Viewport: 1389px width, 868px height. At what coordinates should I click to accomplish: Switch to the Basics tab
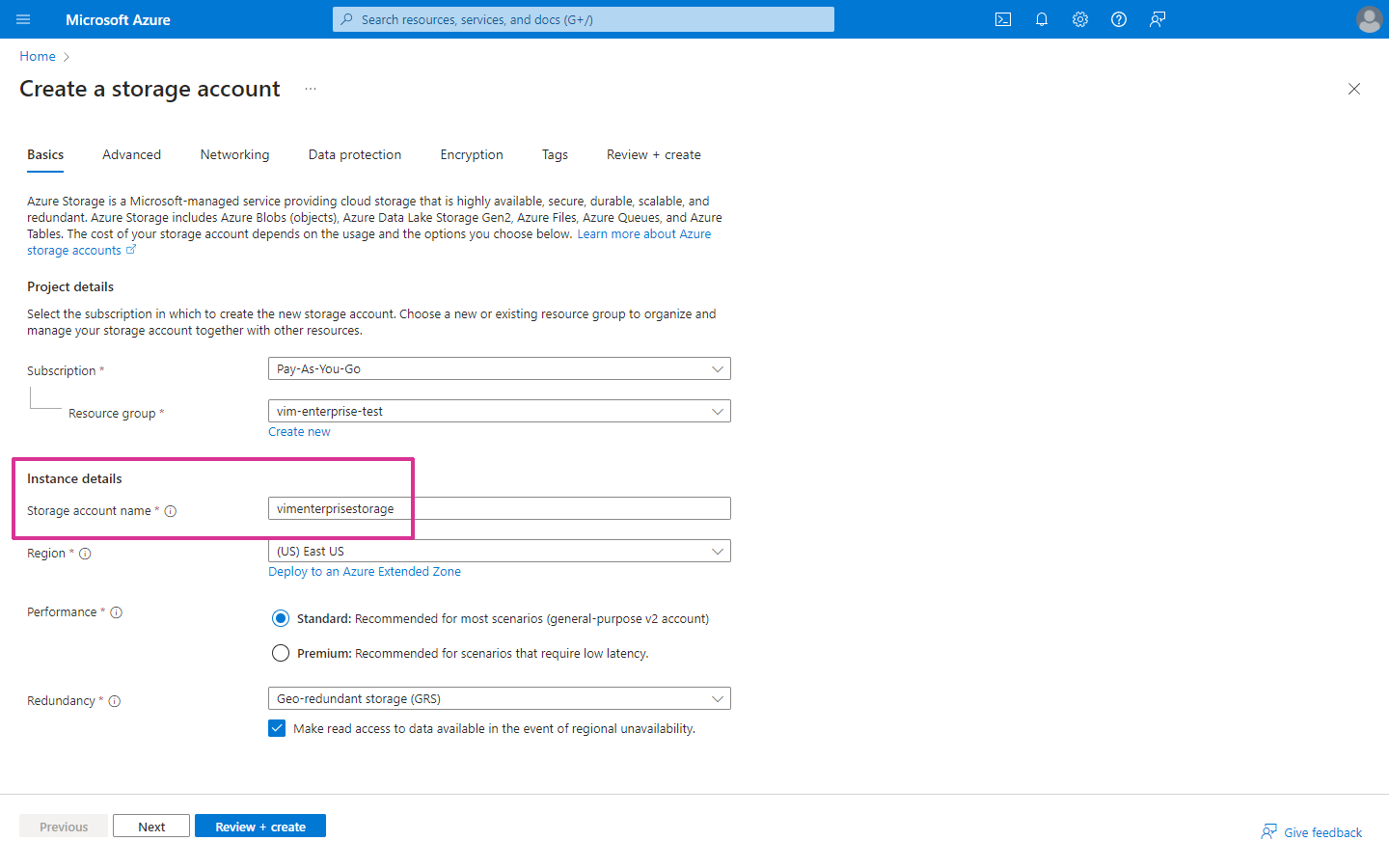(45, 154)
